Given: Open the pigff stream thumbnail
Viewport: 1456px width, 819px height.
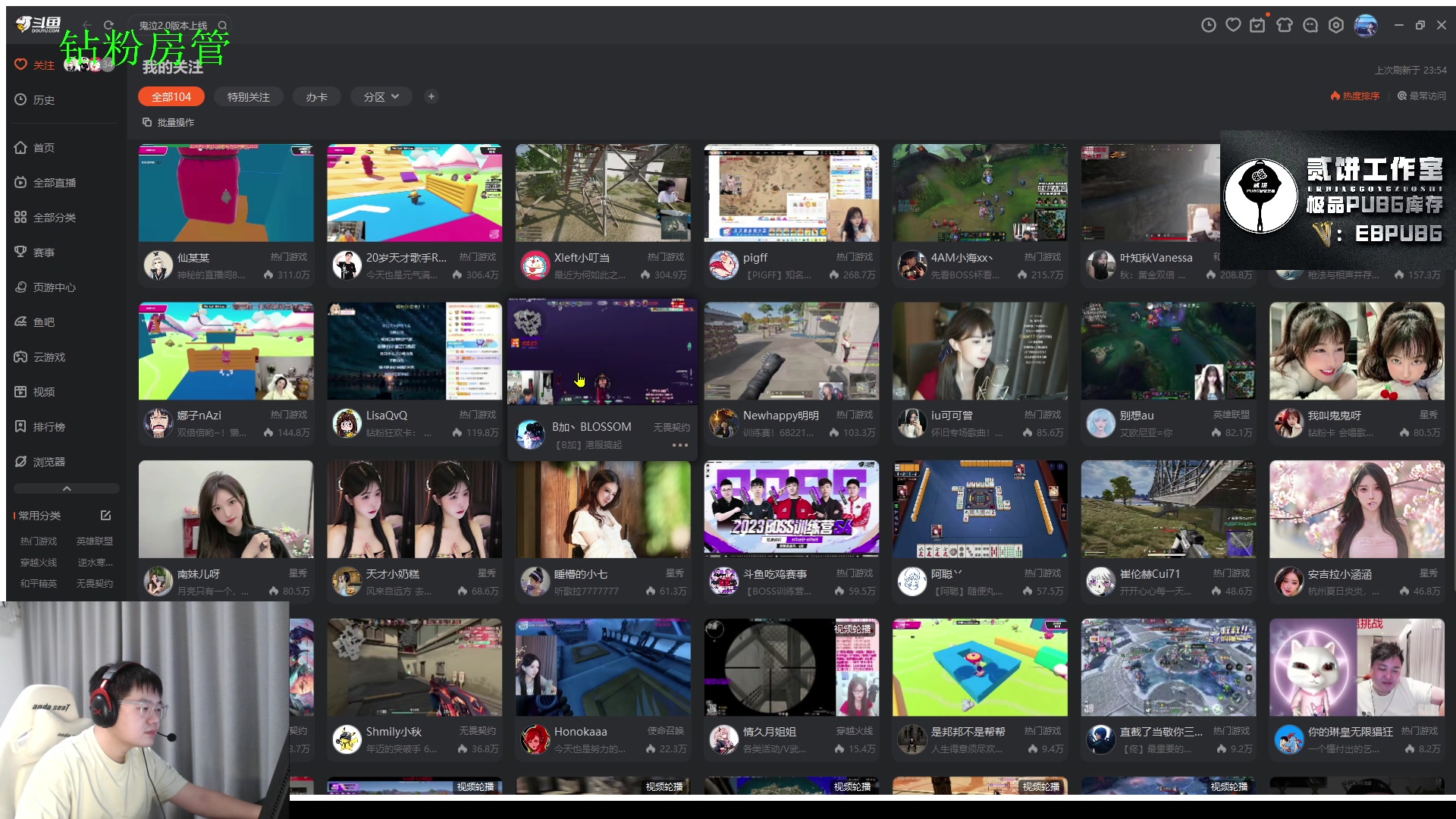Looking at the screenshot, I should point(791,193).
